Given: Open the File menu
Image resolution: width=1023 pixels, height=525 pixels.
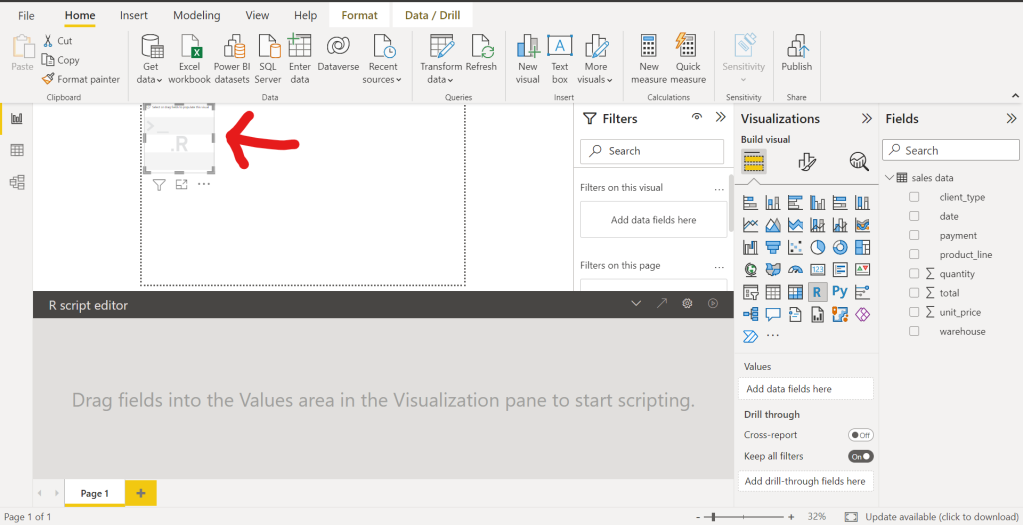Looking at the screenshot, I should [26, 15].
